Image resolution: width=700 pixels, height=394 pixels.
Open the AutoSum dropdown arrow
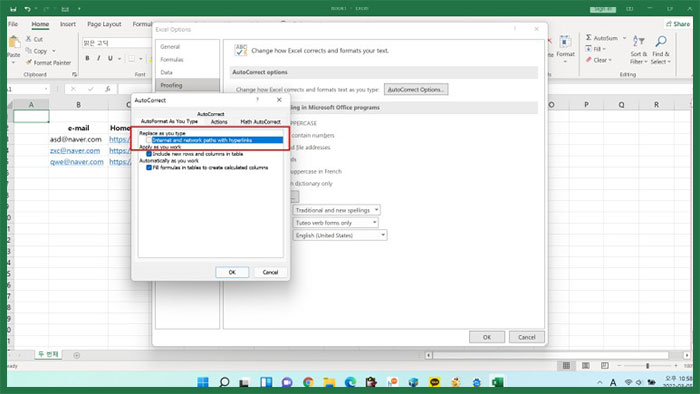[x=624, y=38]
